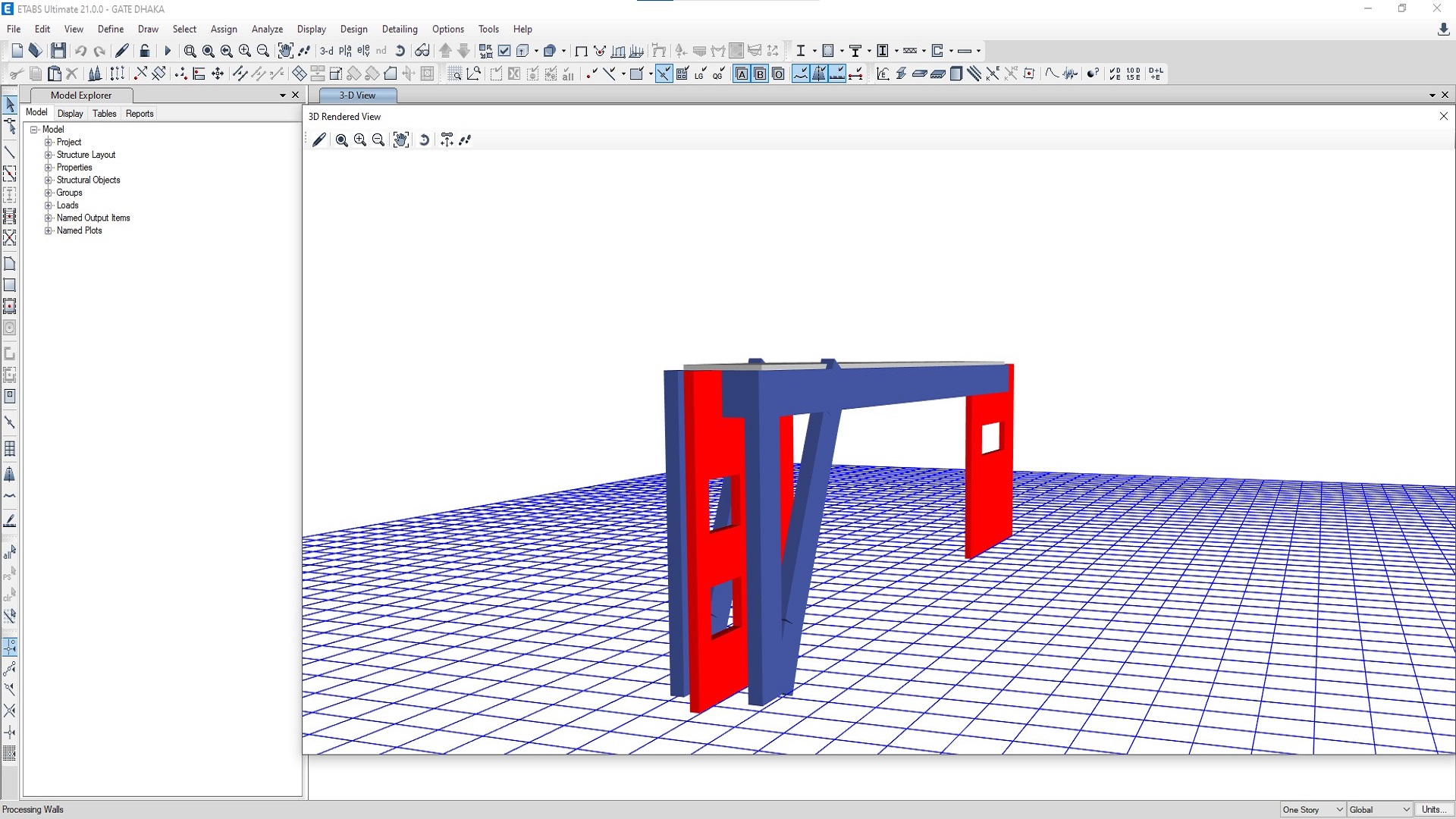The height and width of the screenshot is (819, 1456).
Task: Open the Global coordinate system dropdown
Action: (x=1379, y=810)
